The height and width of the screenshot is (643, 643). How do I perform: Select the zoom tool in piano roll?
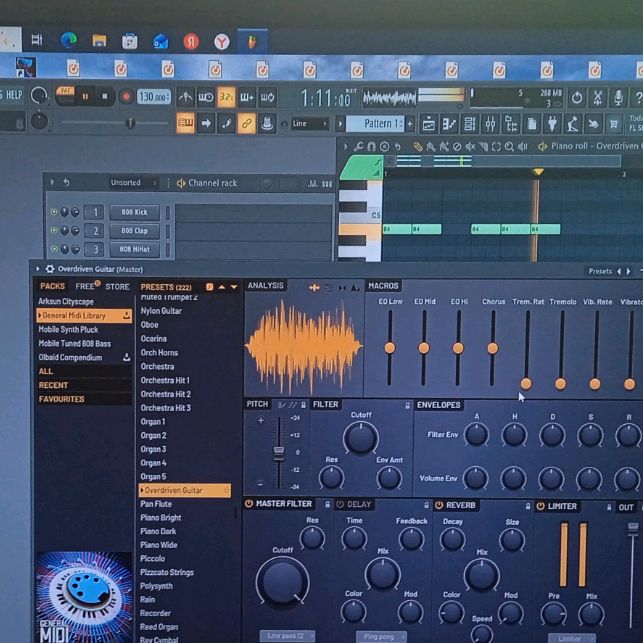pos(509,146)
